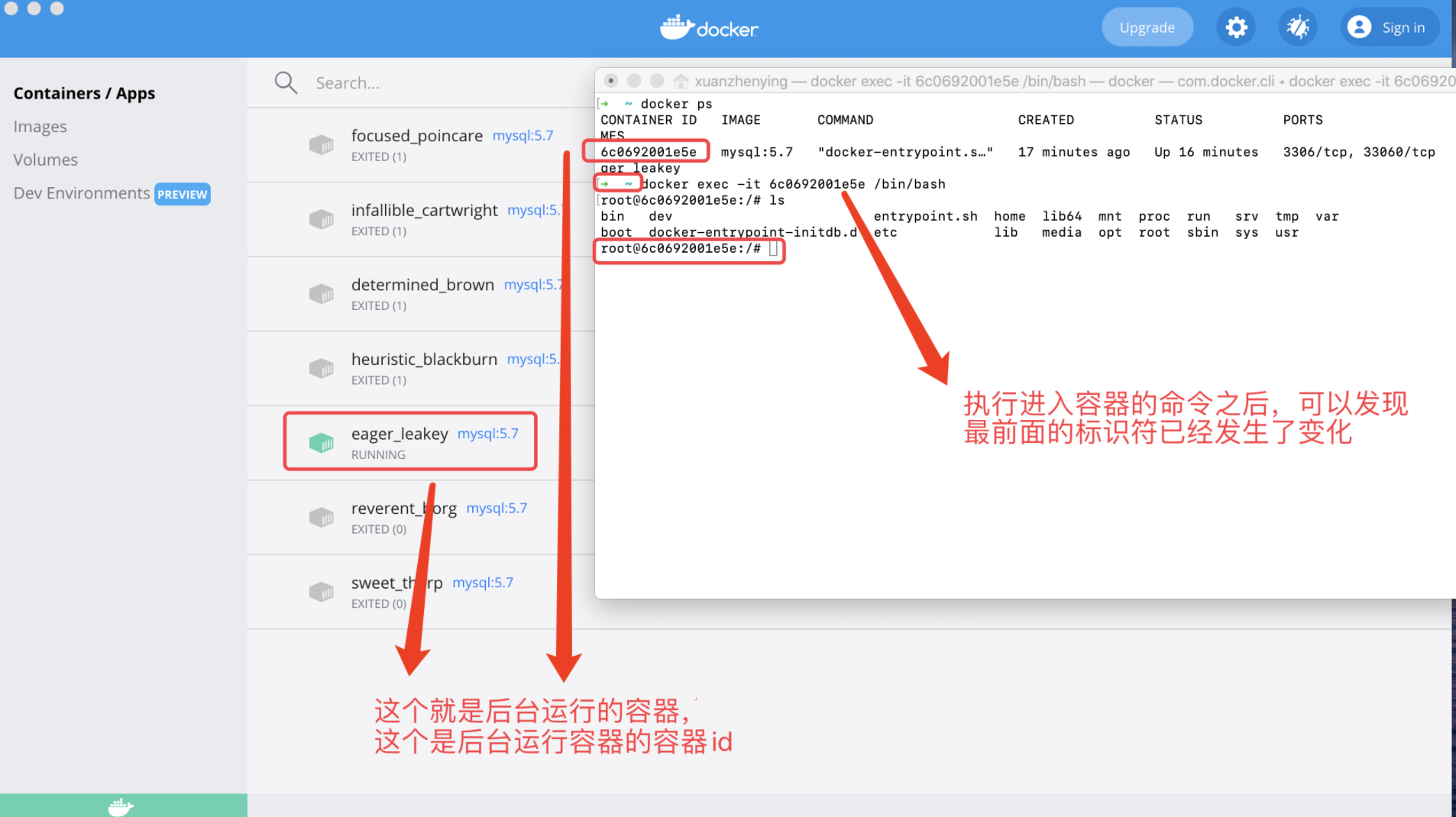Click the Docker whale logo in header
The width and height of the screenshot is (1456, 817).
tap(709, 28)
